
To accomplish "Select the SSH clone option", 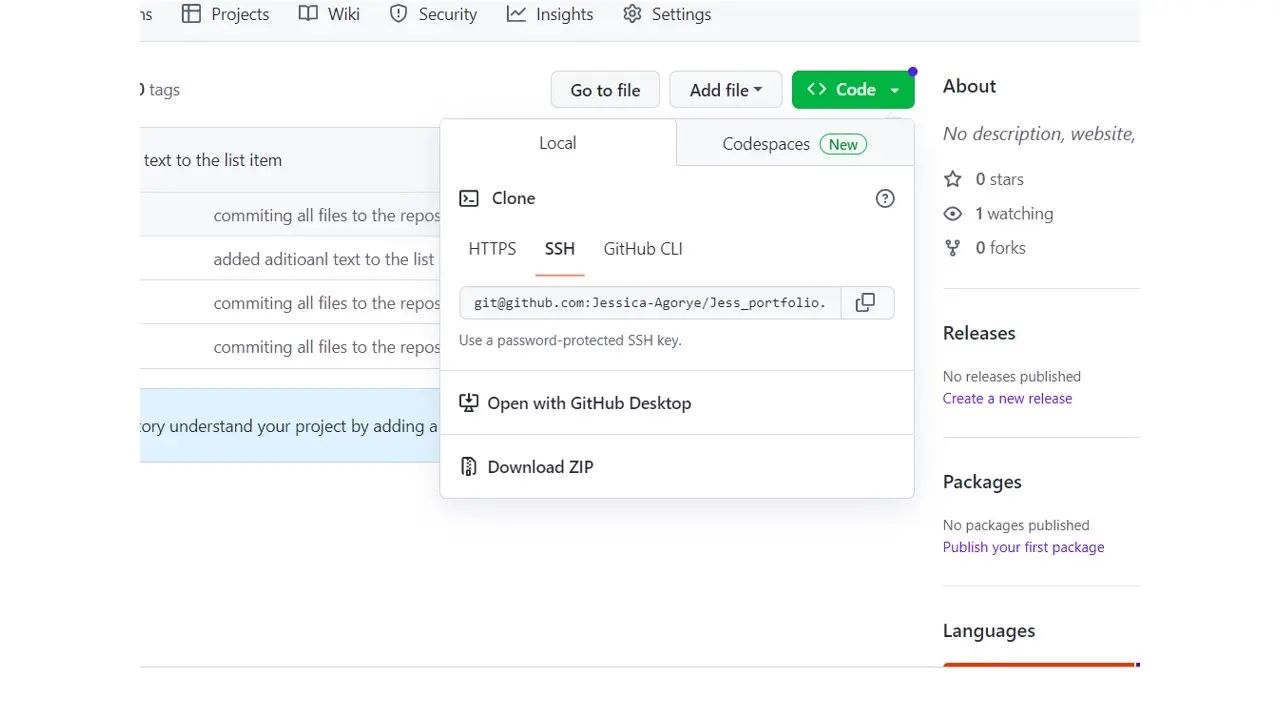I will click(x=560, y=249).
